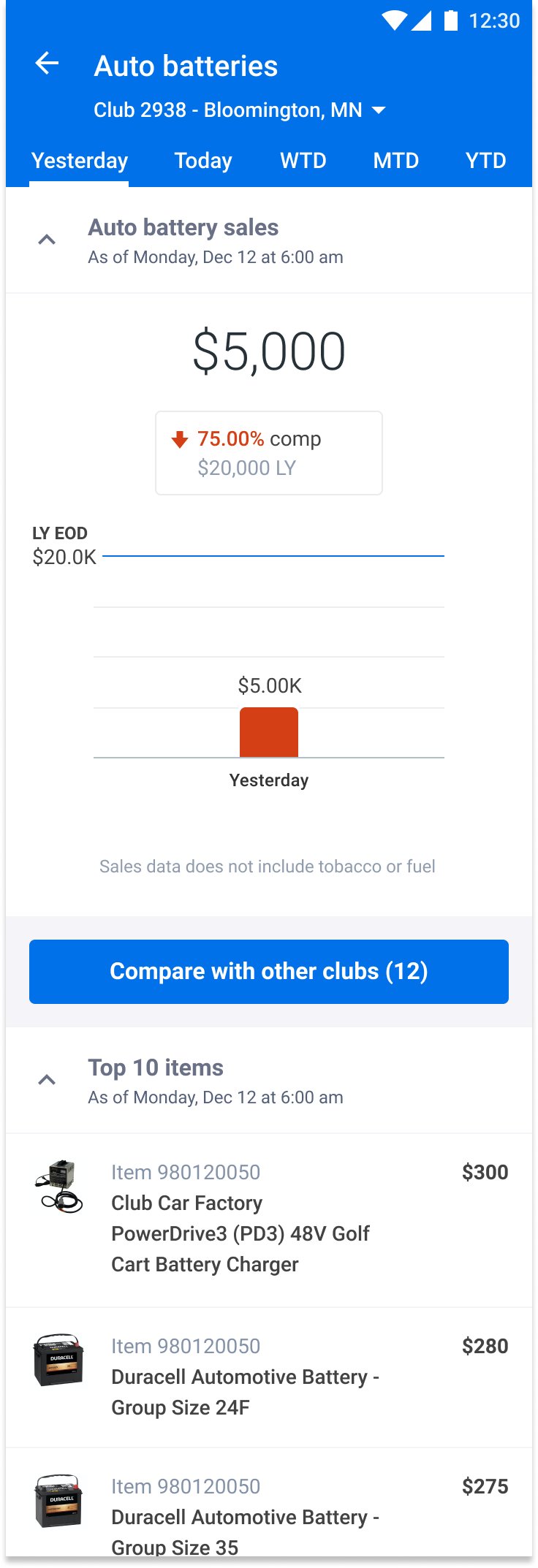Tap the Wi-Fi status icon

395,20
